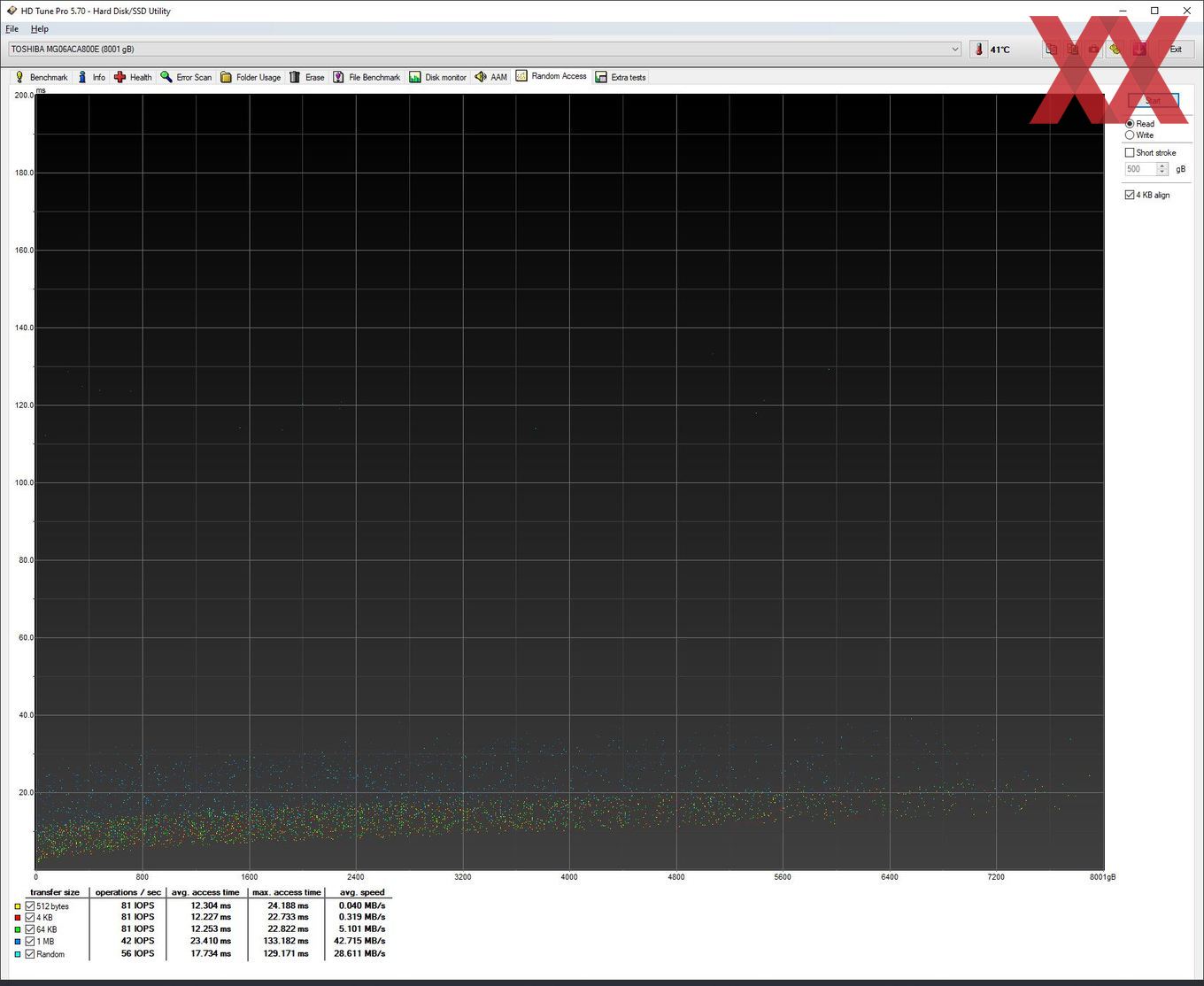Select the Write radio button
Viewport: 1204px width, 986px height.
pyautogui.click(x=1130, y=135)
